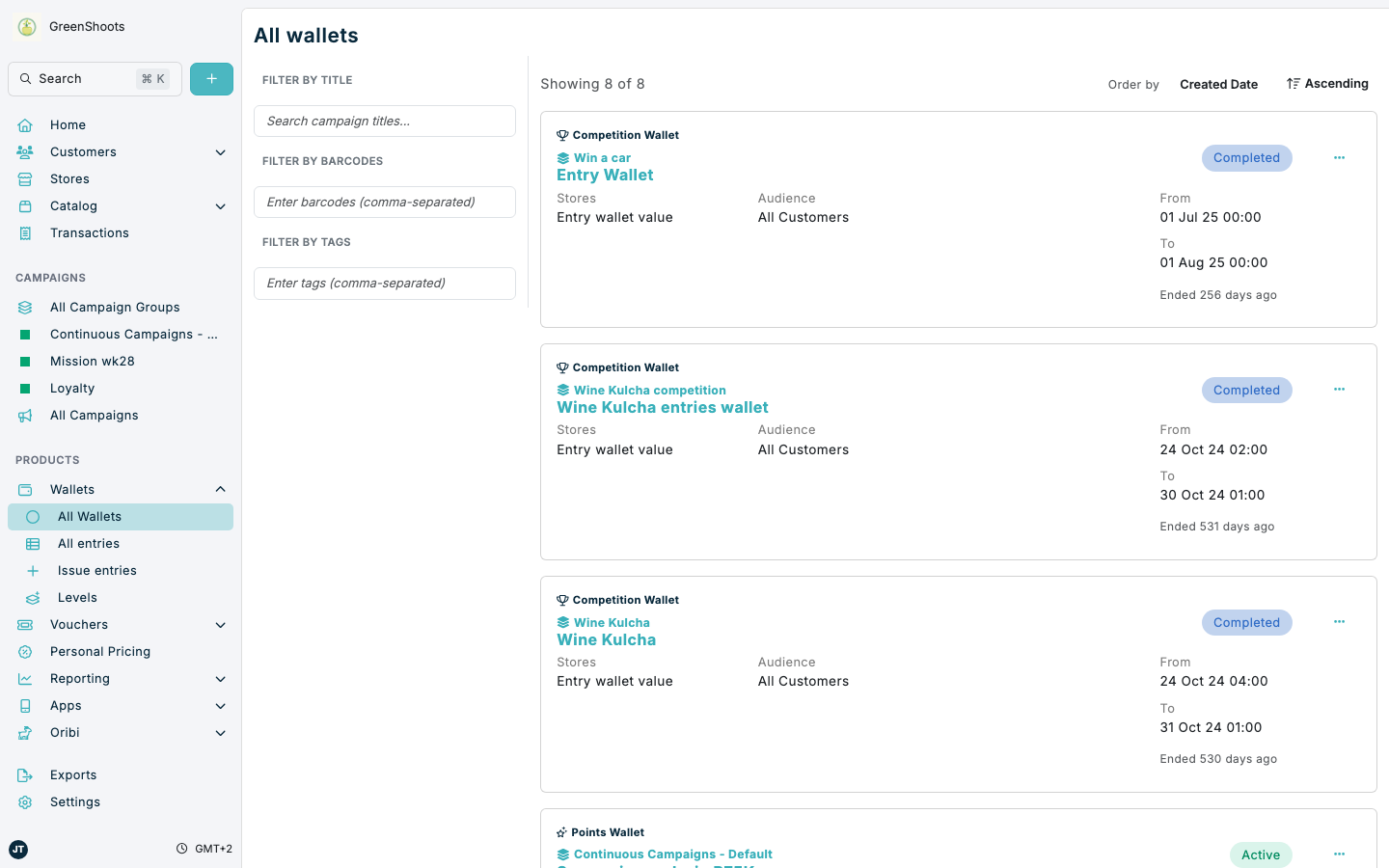Click the megaphone icon beside All Campaigns
Viewport: 1389px width, 868px height.
click(26, 415)
